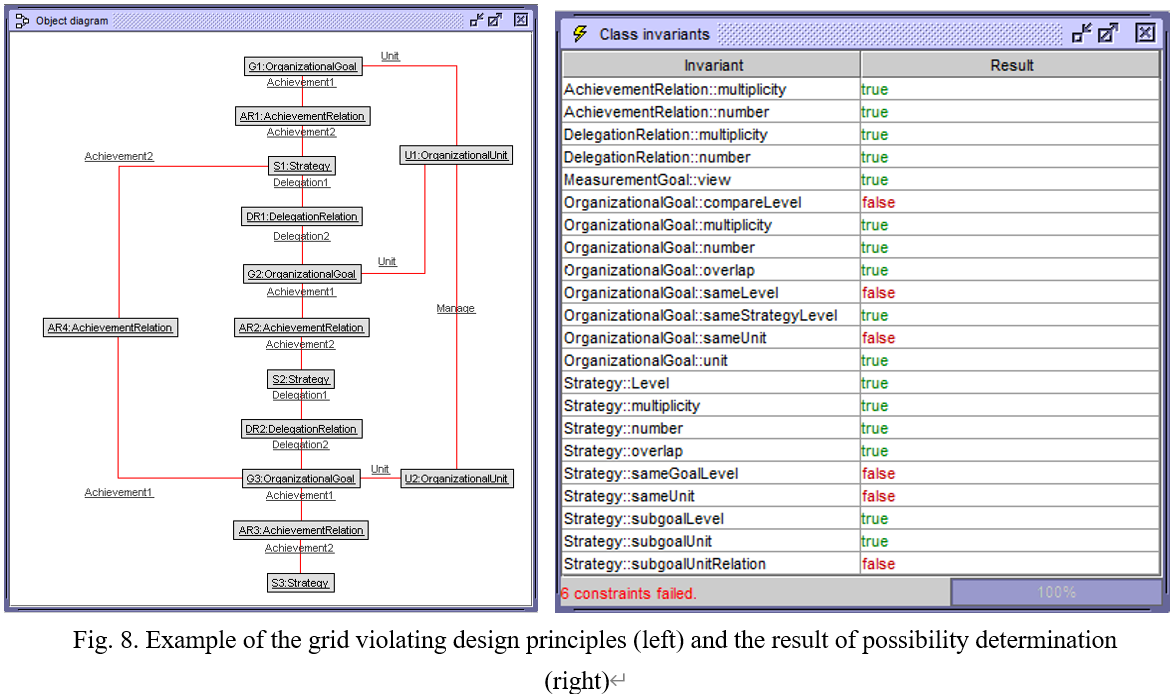Screen dimensions: 1173x694
Task: Select the Strategy::multiplicity invariant row
Action: (861, 405)
